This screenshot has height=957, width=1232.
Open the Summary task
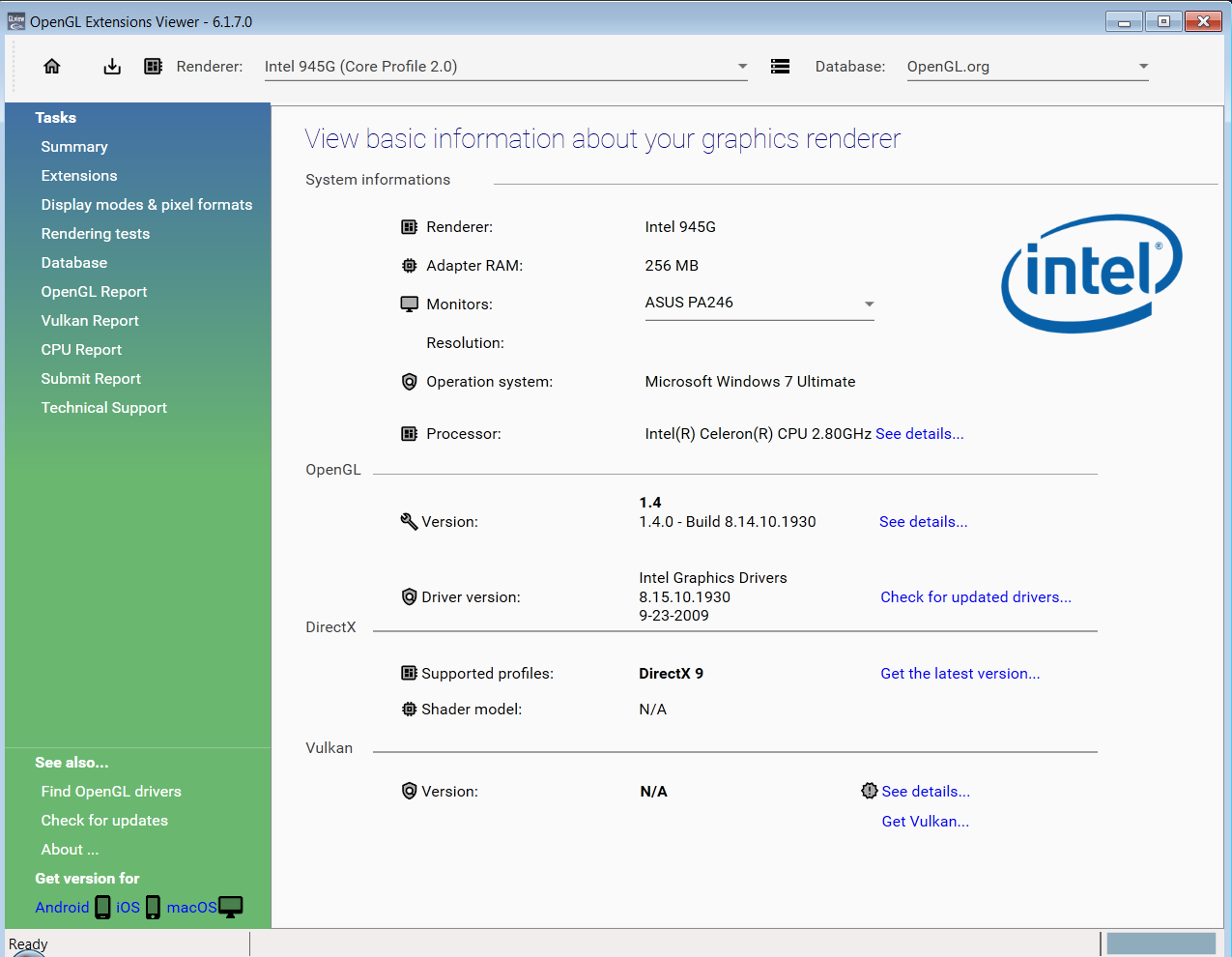point(74,147)
